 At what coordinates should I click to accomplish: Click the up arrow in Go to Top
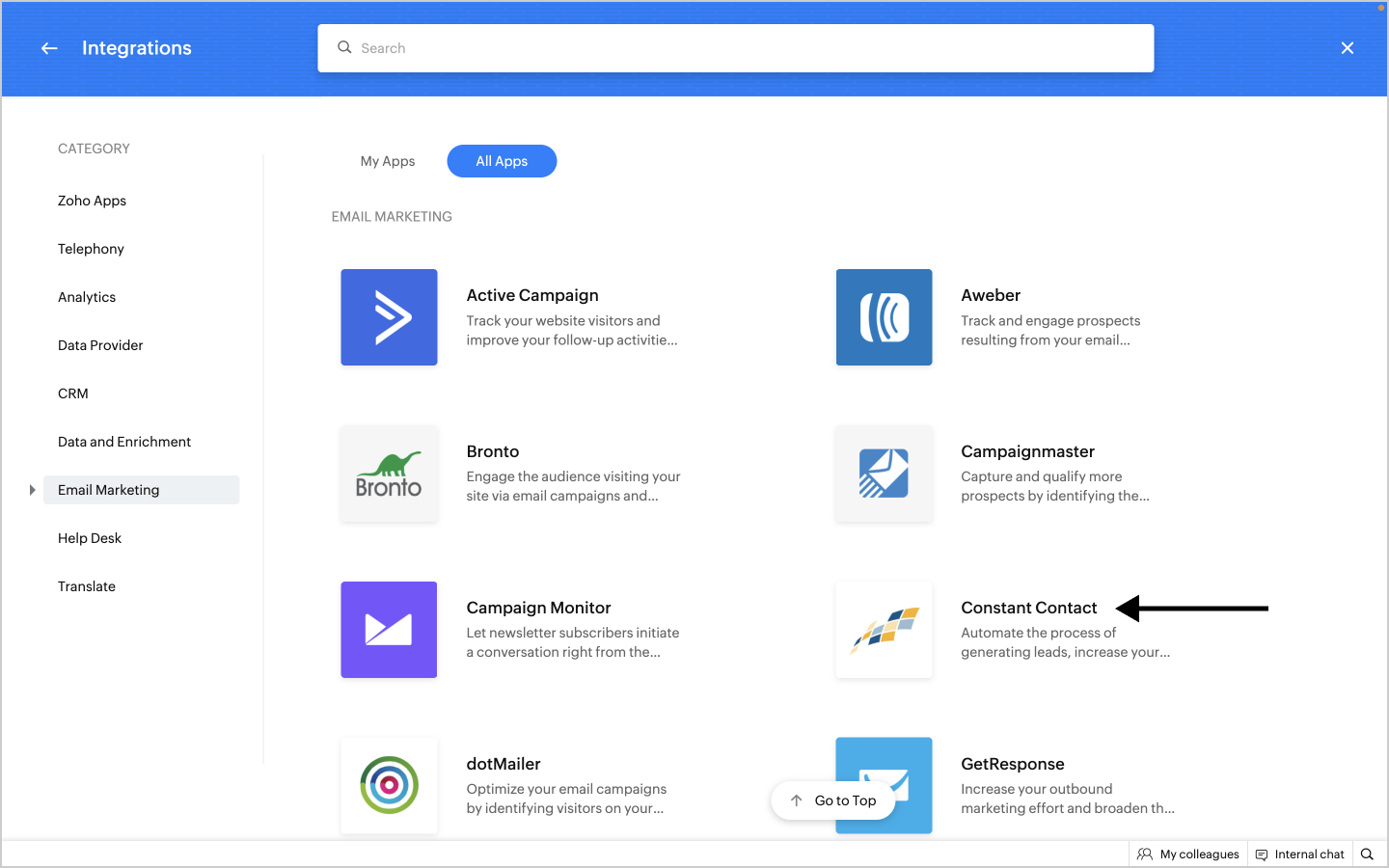[x=796, y=800]
